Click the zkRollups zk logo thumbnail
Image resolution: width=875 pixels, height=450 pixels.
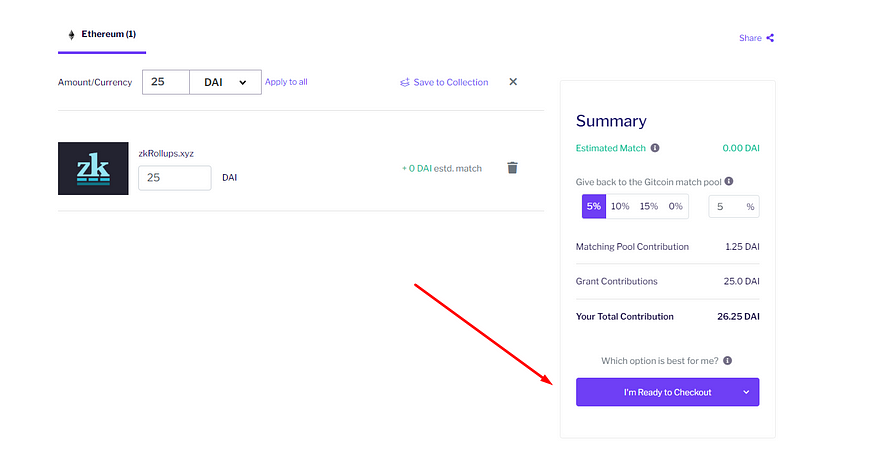[x=93, y=169]
